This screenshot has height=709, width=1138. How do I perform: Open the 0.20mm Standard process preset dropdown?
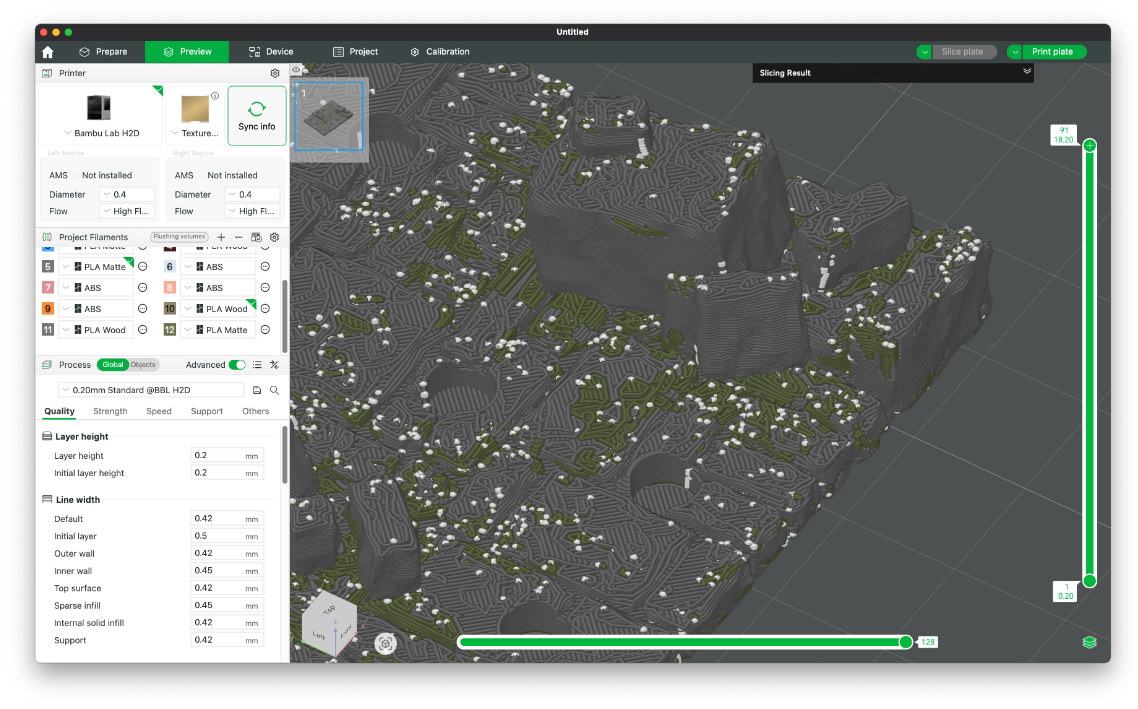pyautogui.click(x=150, y=390)
